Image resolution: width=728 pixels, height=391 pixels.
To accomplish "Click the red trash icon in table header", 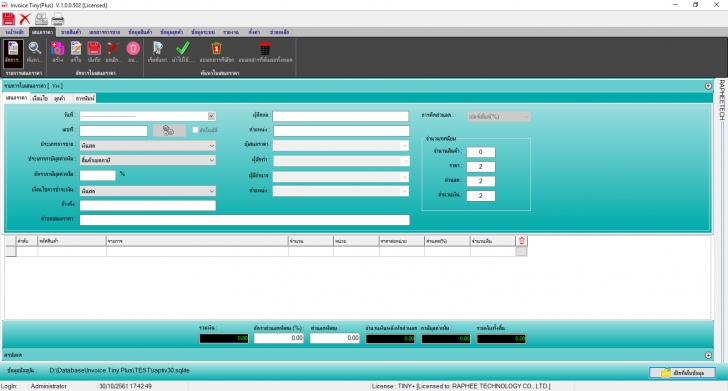I will point(521,241).
